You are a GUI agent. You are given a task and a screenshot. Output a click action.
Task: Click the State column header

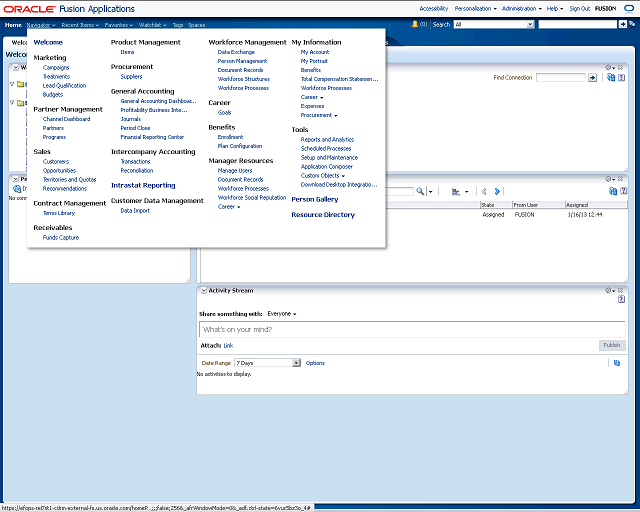tap(496, 205)
